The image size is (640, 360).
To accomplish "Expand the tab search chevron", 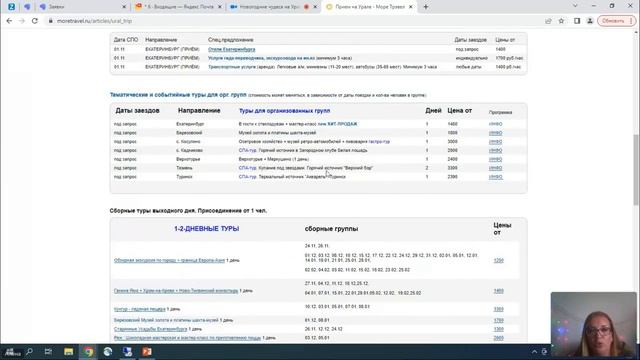I will tap(575, 6).
